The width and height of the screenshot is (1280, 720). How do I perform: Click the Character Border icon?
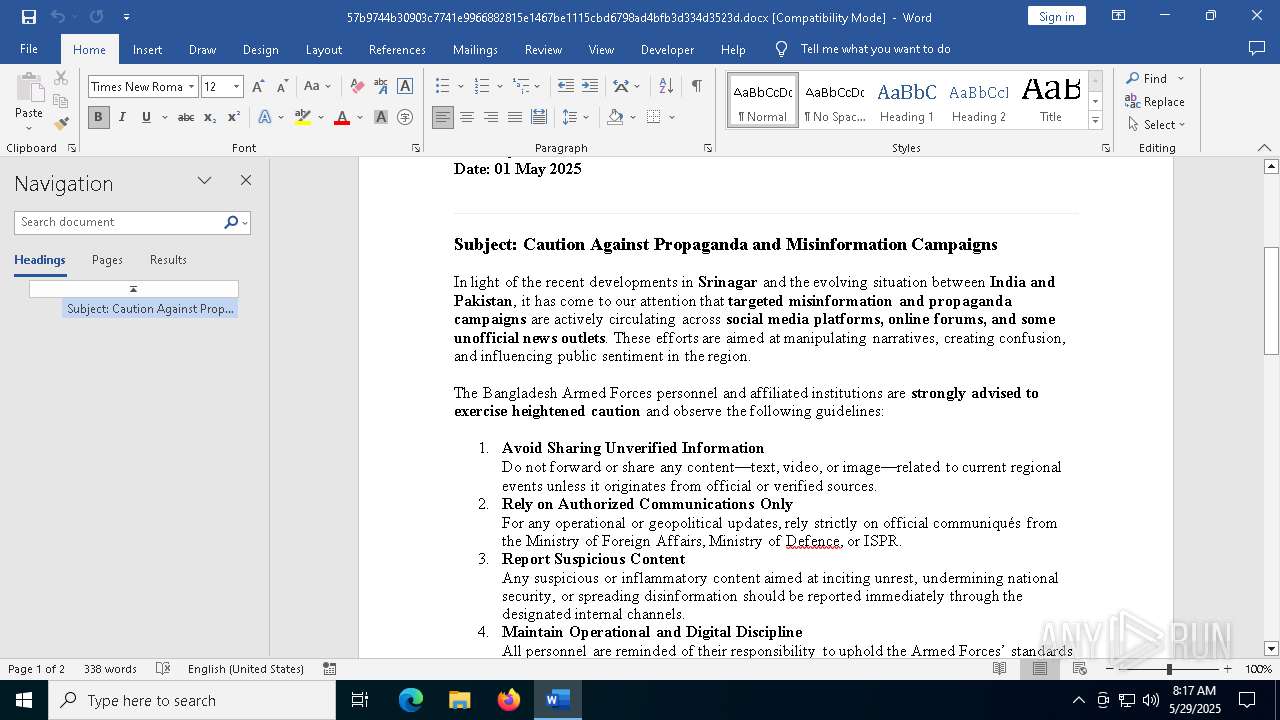click(405, 87)
